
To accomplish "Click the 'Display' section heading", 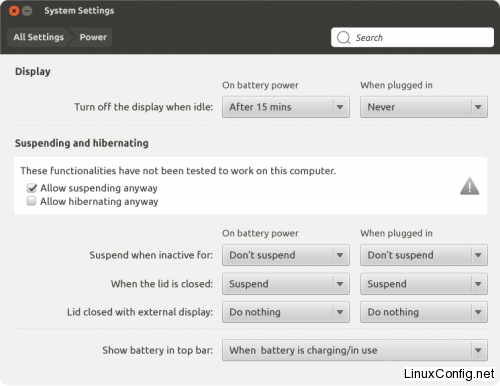I will coord(33,71).
